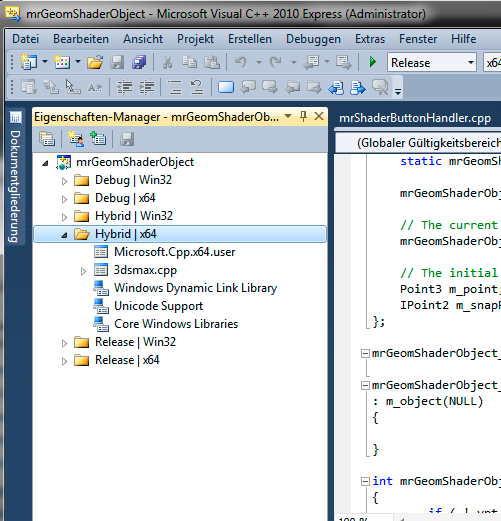The width and height of the screenshot is (501, 521).
Task: Open the Extras menu
Action: [x=370, y=39]
